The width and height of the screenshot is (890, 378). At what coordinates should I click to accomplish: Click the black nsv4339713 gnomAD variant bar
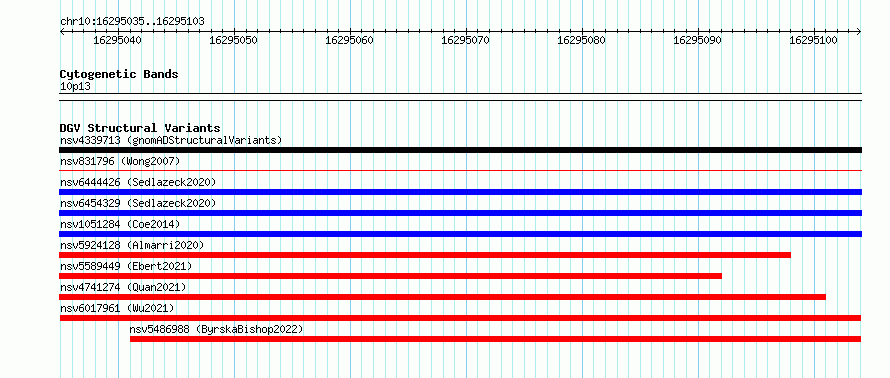tap(460, 150)
